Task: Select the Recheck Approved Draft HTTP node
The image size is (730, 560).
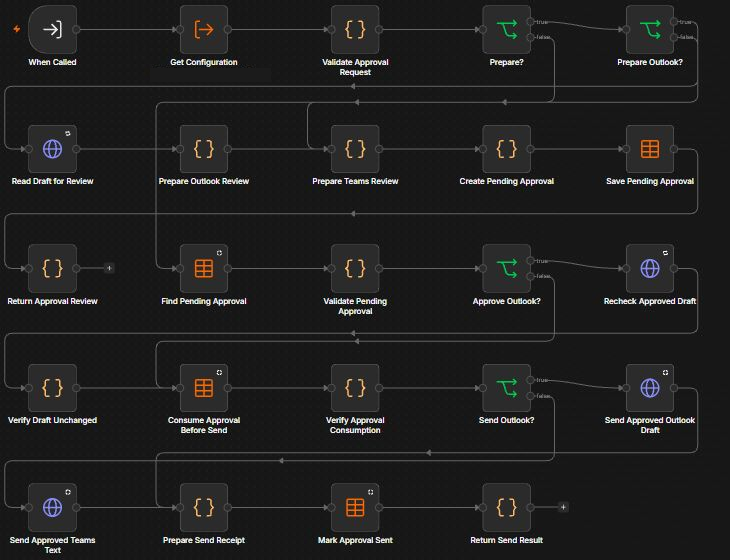Action: (x=650, y=268)
